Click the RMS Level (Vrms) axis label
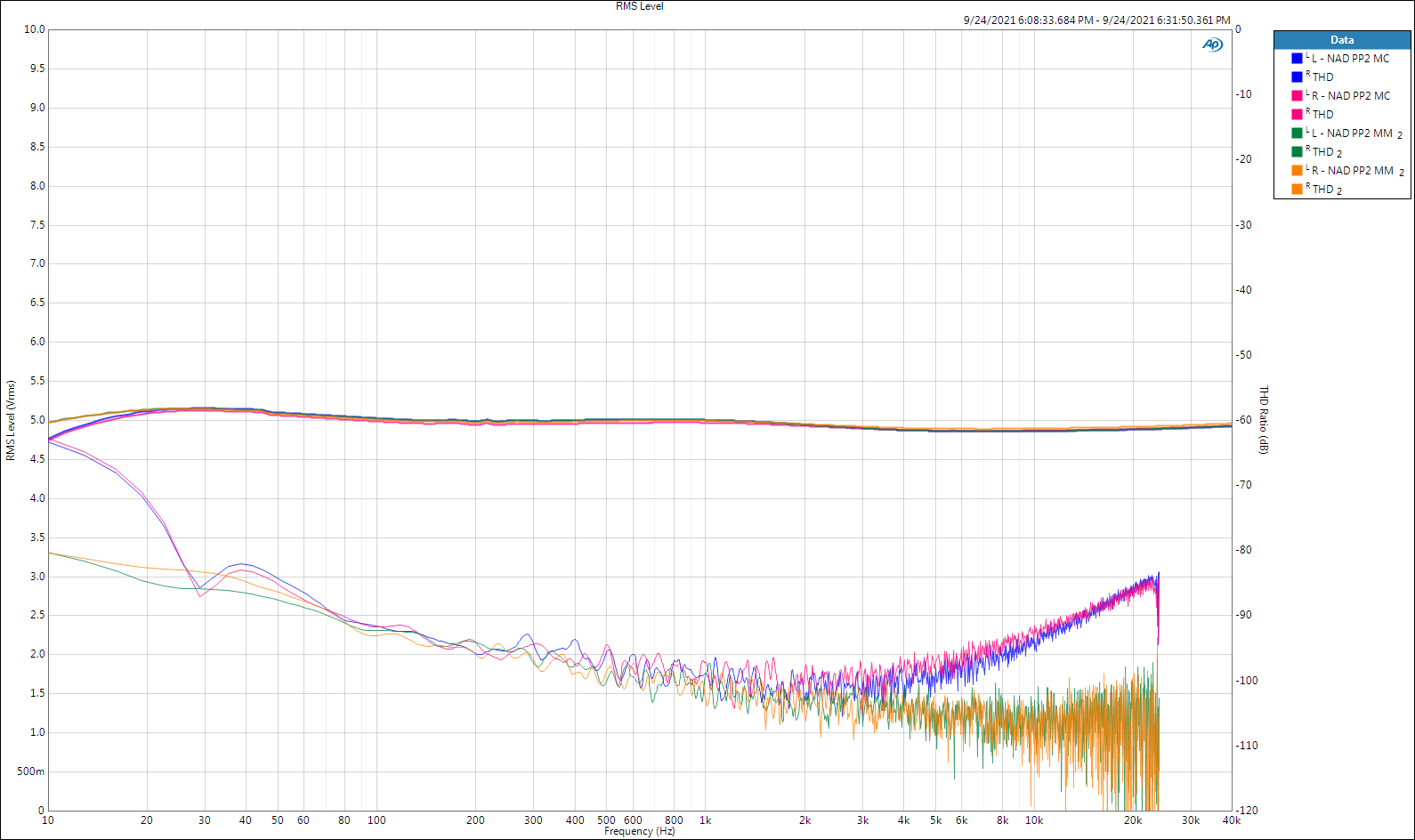 11,421
